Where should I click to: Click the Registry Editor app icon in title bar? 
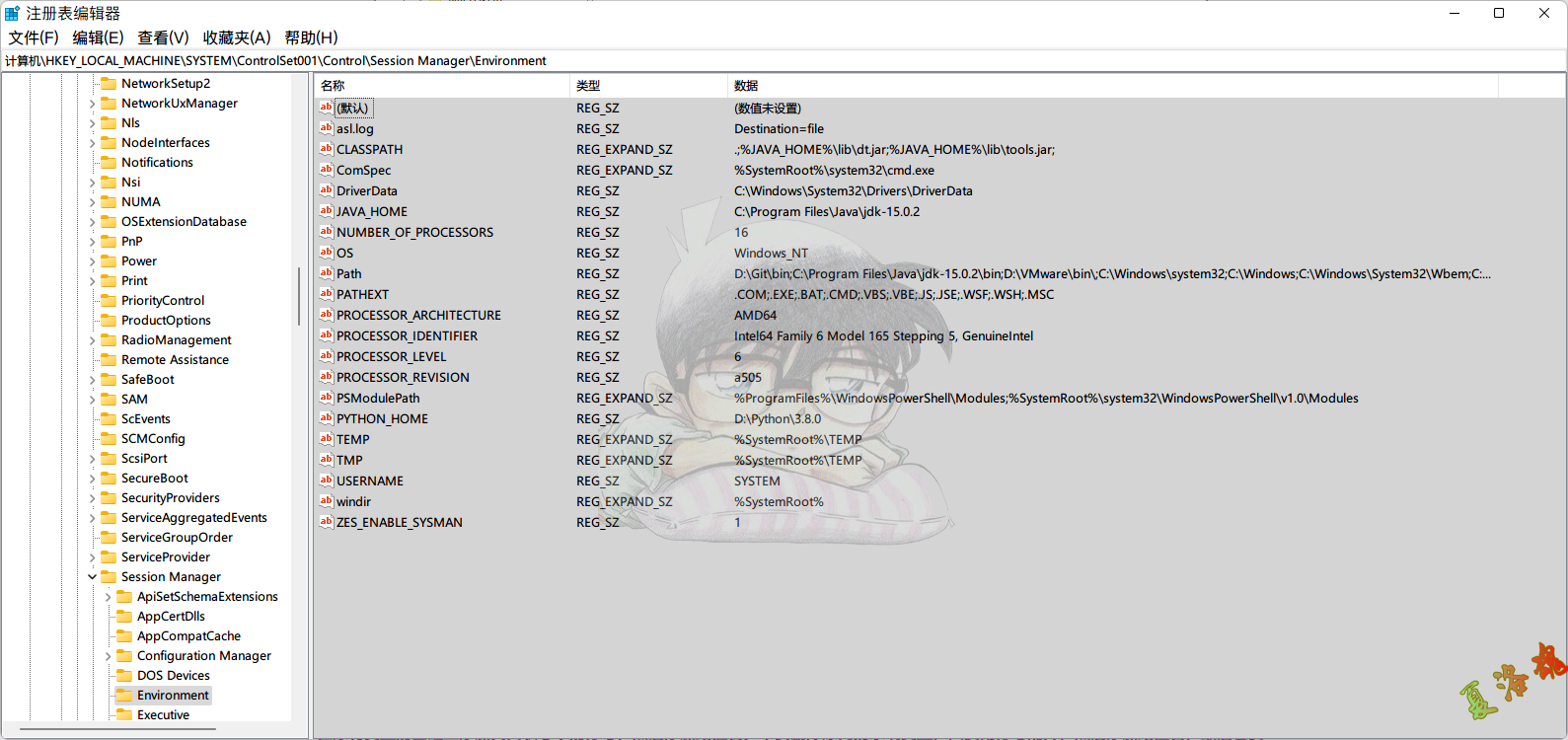(12, 13)
